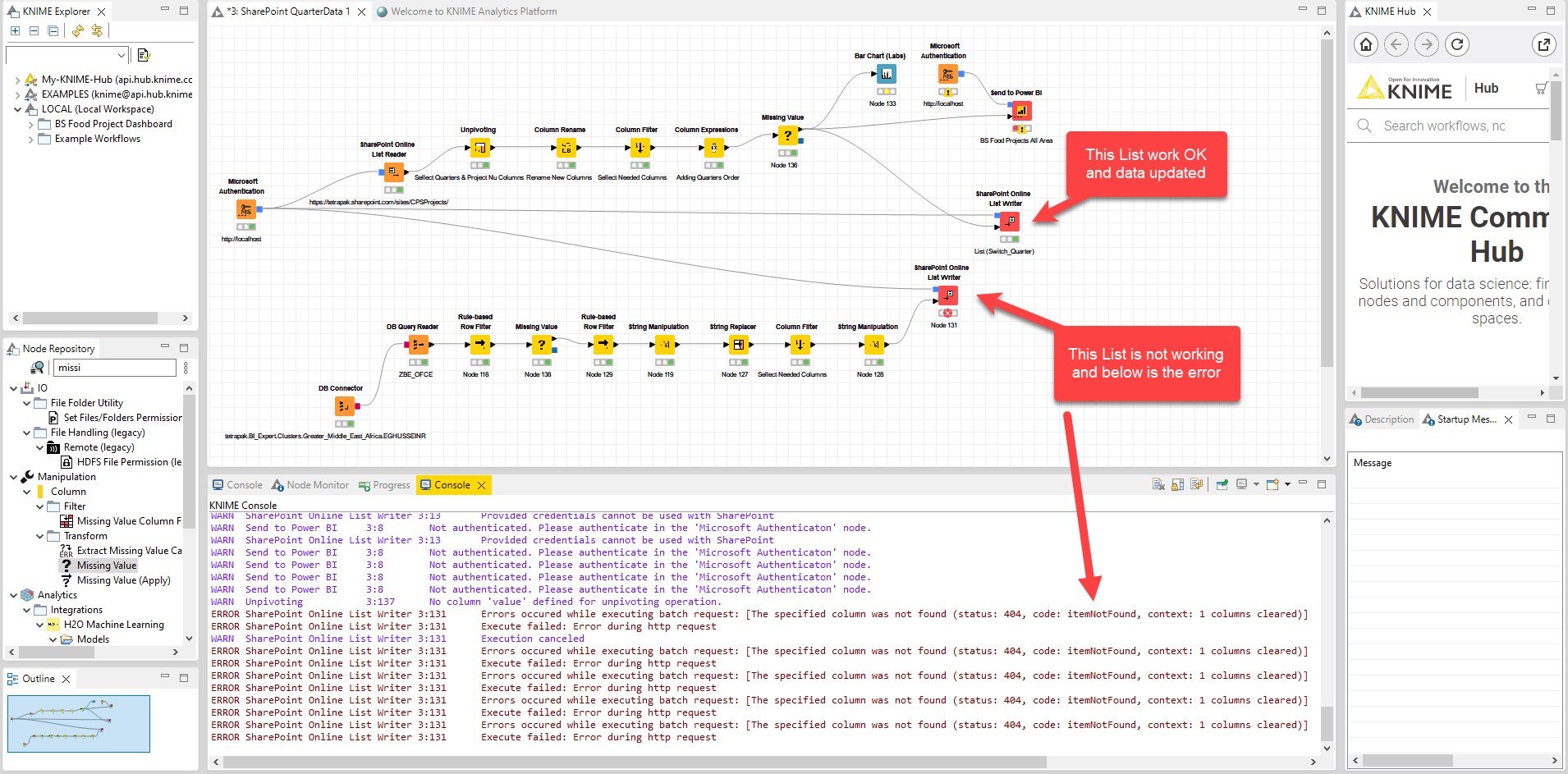1568x774 pixels.
Task: Select Extract Missing Value Cause entry
Action: tap(130, 551)
